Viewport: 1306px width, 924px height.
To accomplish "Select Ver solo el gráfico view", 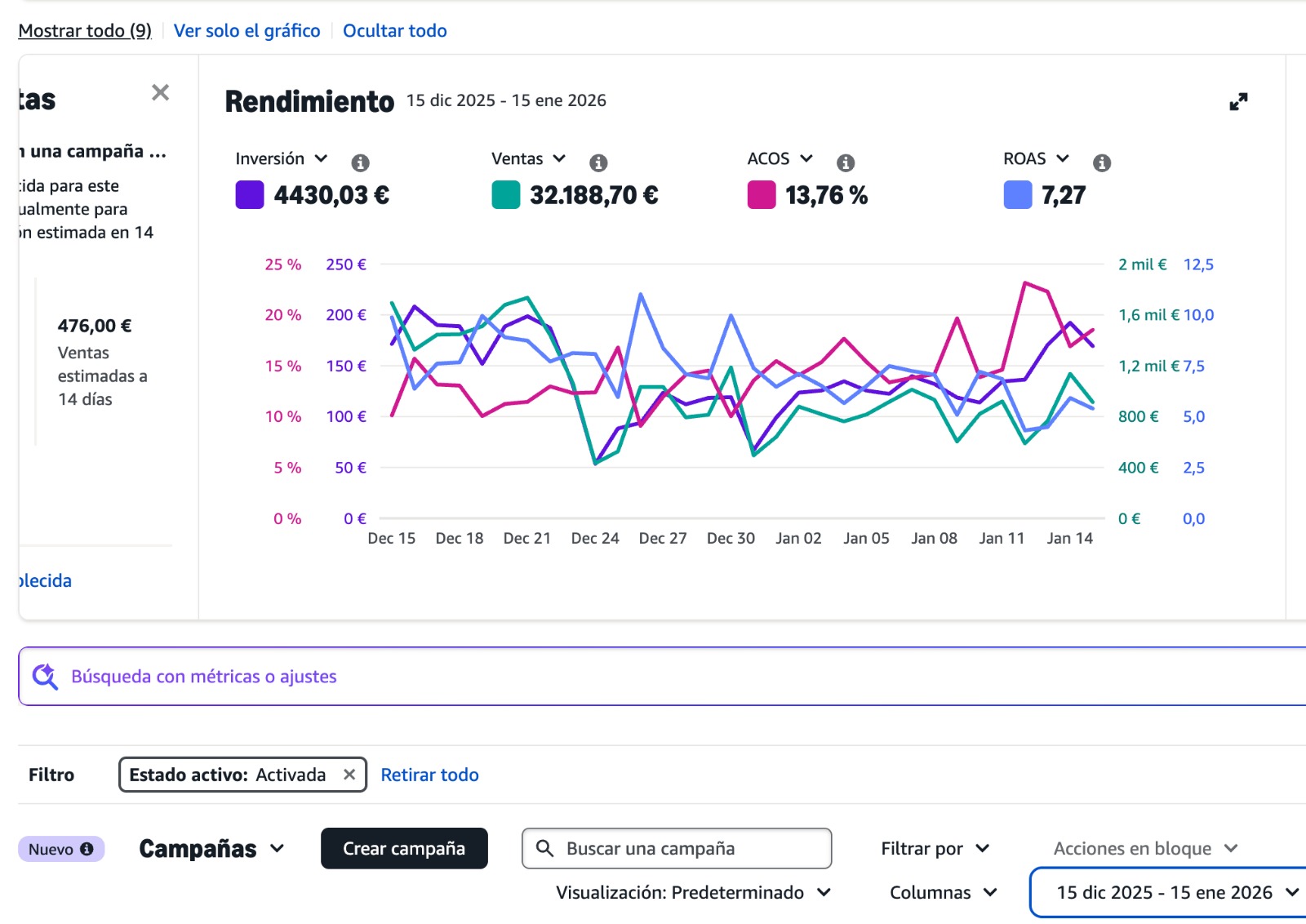I will point(247,31).
